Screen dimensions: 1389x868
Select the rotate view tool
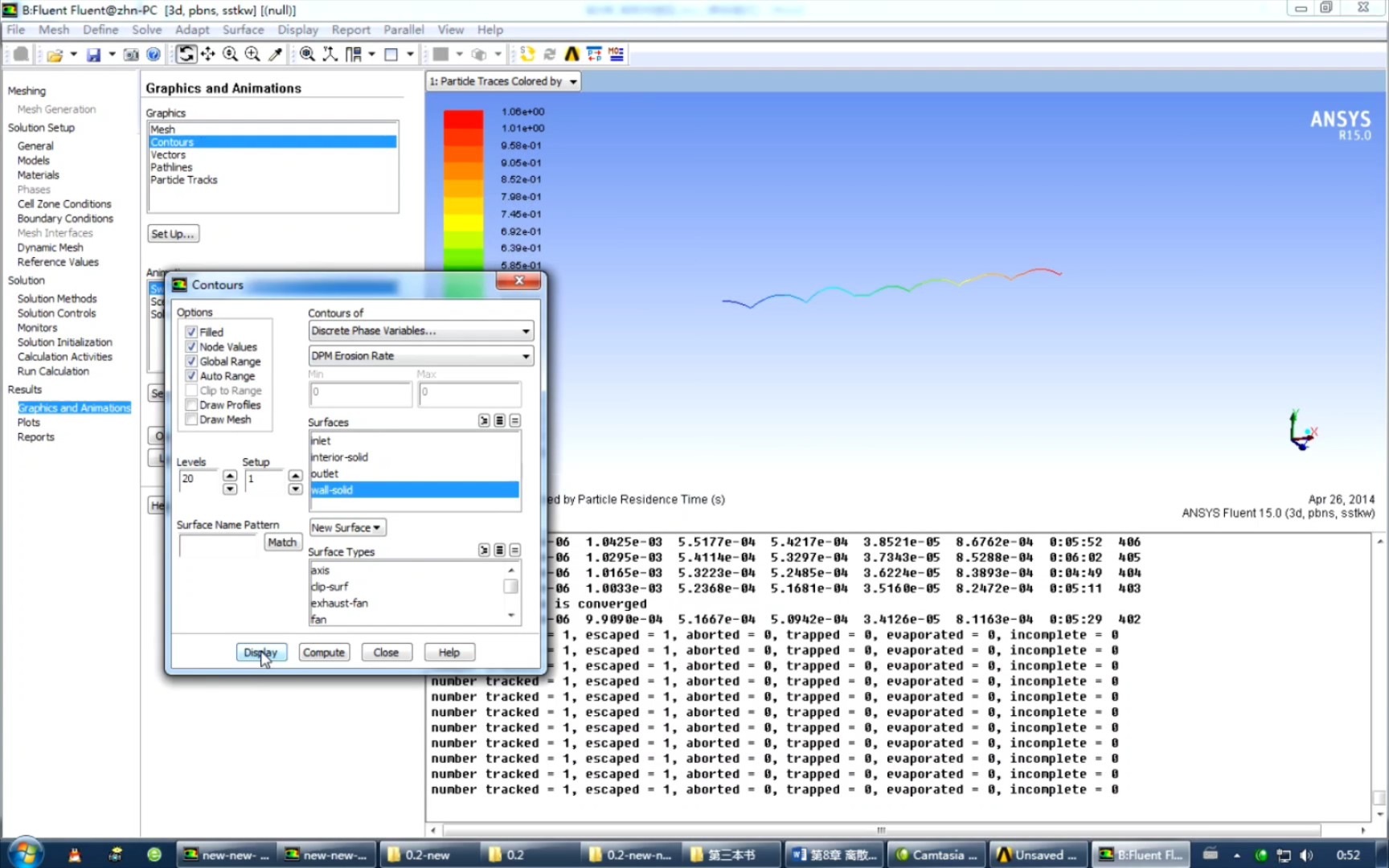pyautogui.click(x=186, y=54)
